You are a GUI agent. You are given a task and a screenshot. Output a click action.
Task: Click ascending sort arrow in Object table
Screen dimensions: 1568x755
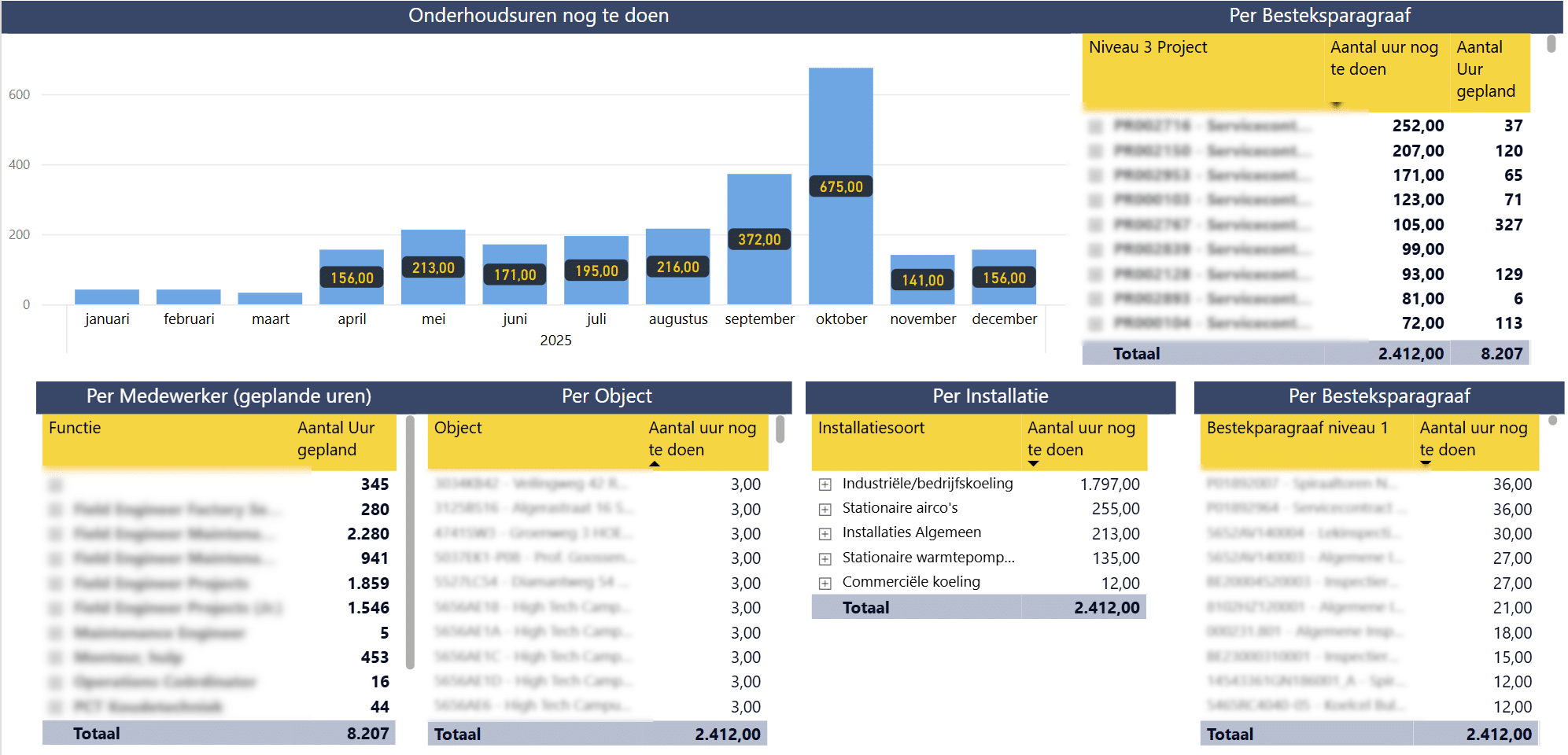point(654,464)
